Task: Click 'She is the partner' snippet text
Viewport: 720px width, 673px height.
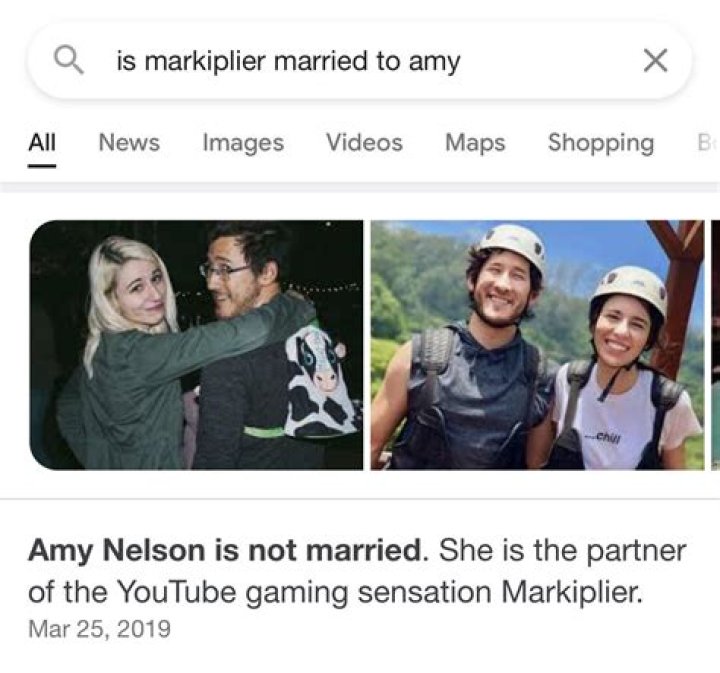Action: tap(562, 551)
